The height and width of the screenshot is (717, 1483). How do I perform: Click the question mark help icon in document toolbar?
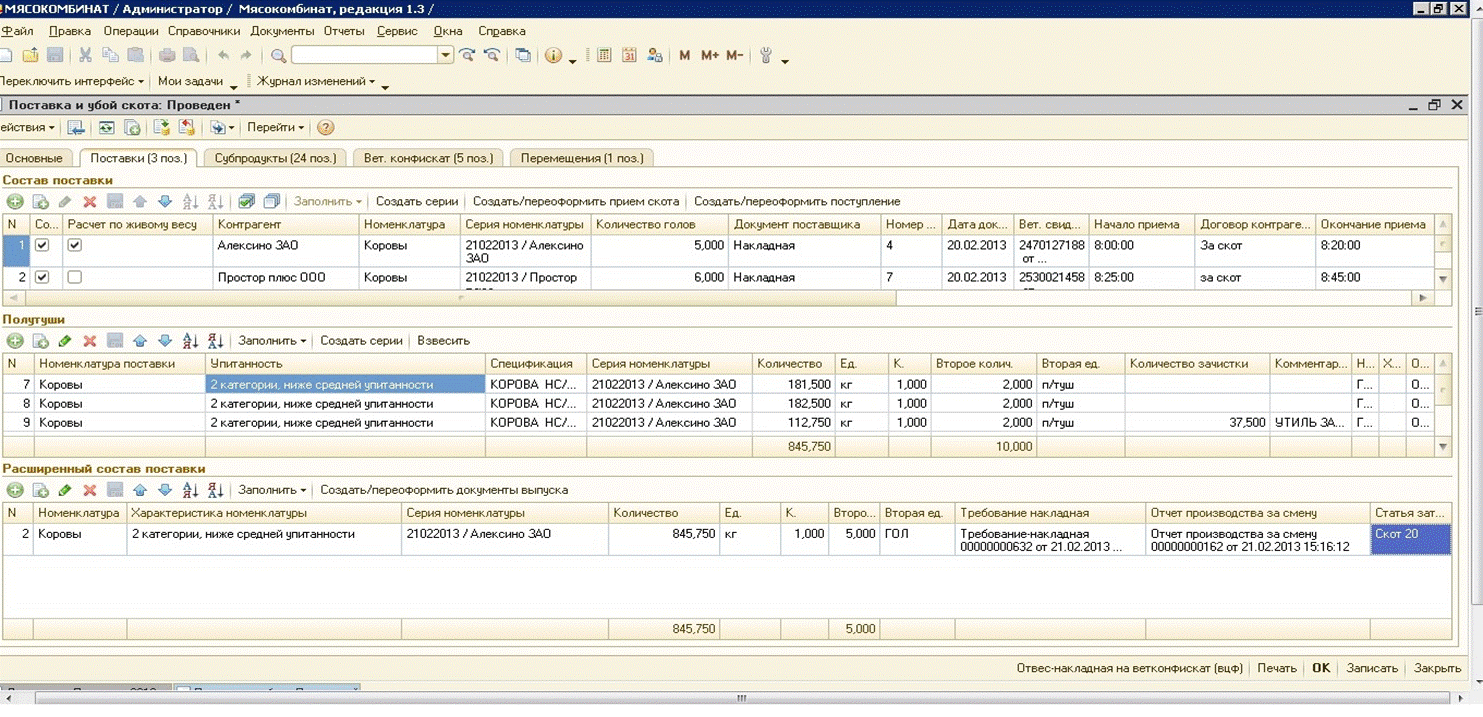(x=325, y=128)
